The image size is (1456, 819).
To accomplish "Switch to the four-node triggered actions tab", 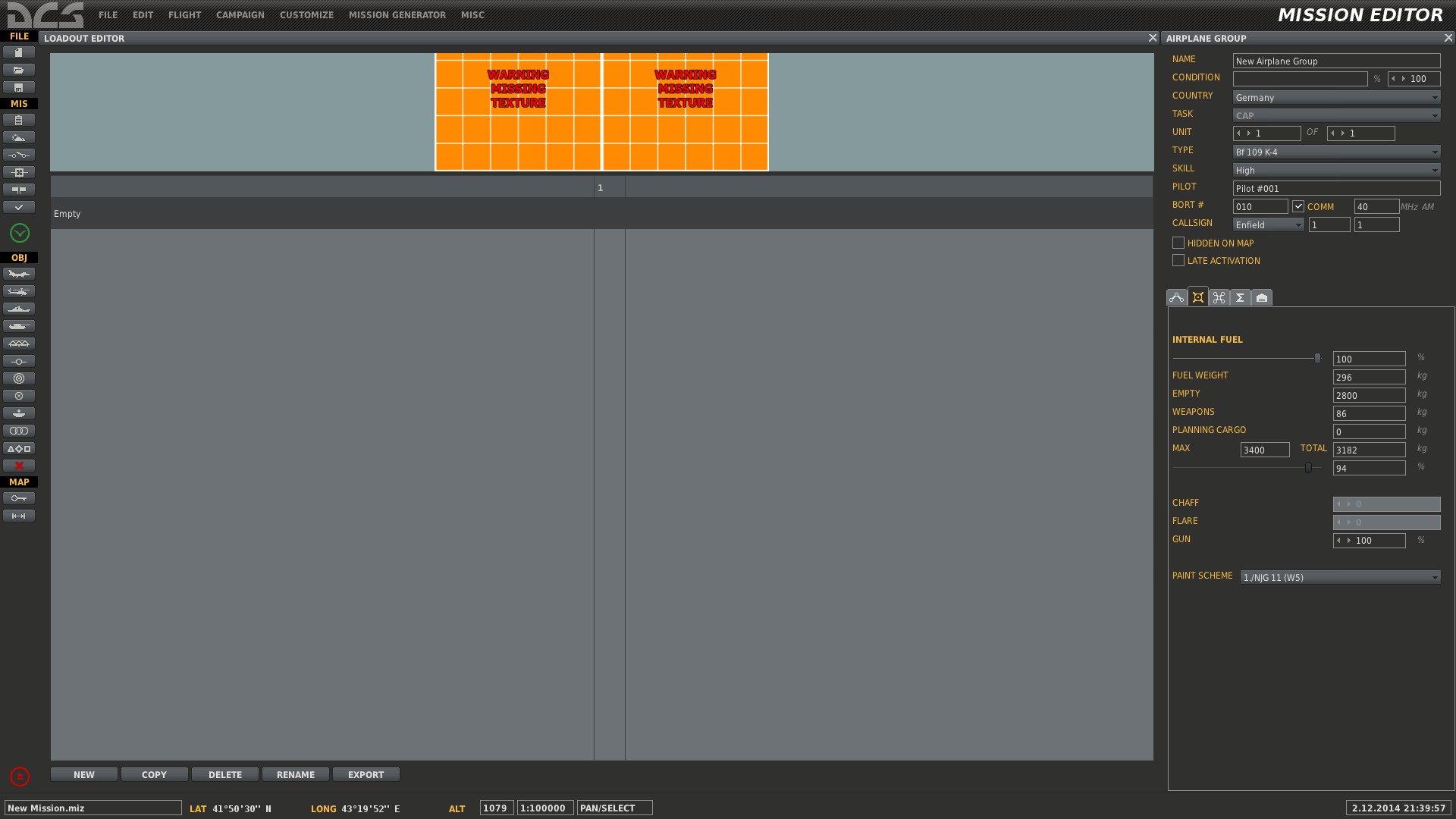I will (x=1219, y=297).
